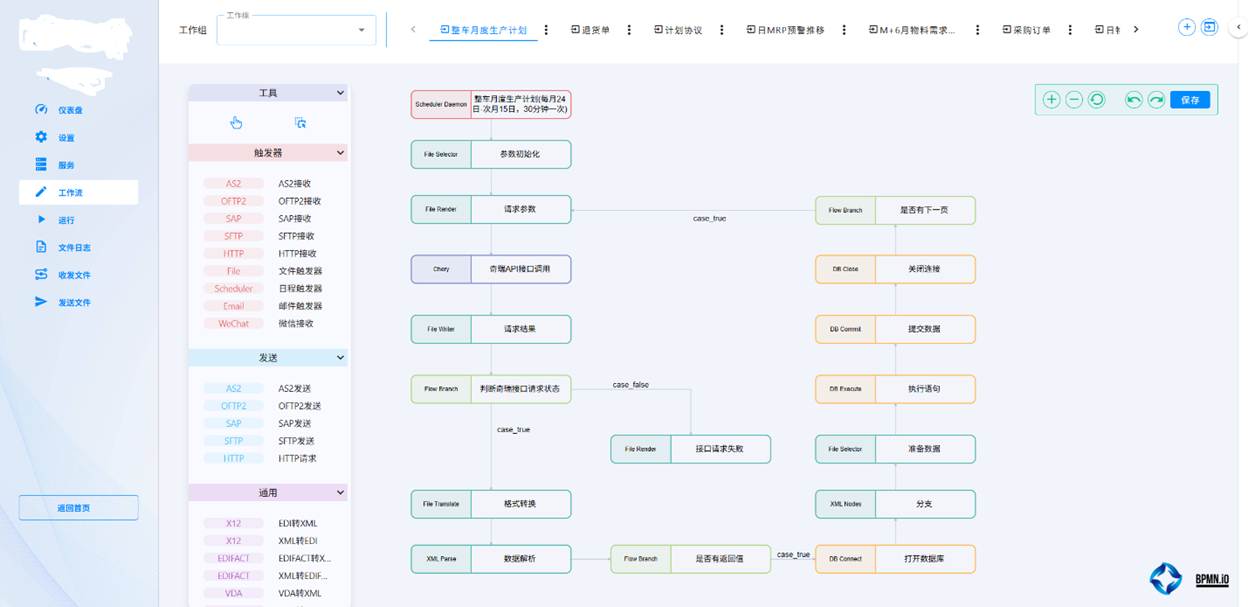Redo the last canvas change

(x=1156, y=99)
